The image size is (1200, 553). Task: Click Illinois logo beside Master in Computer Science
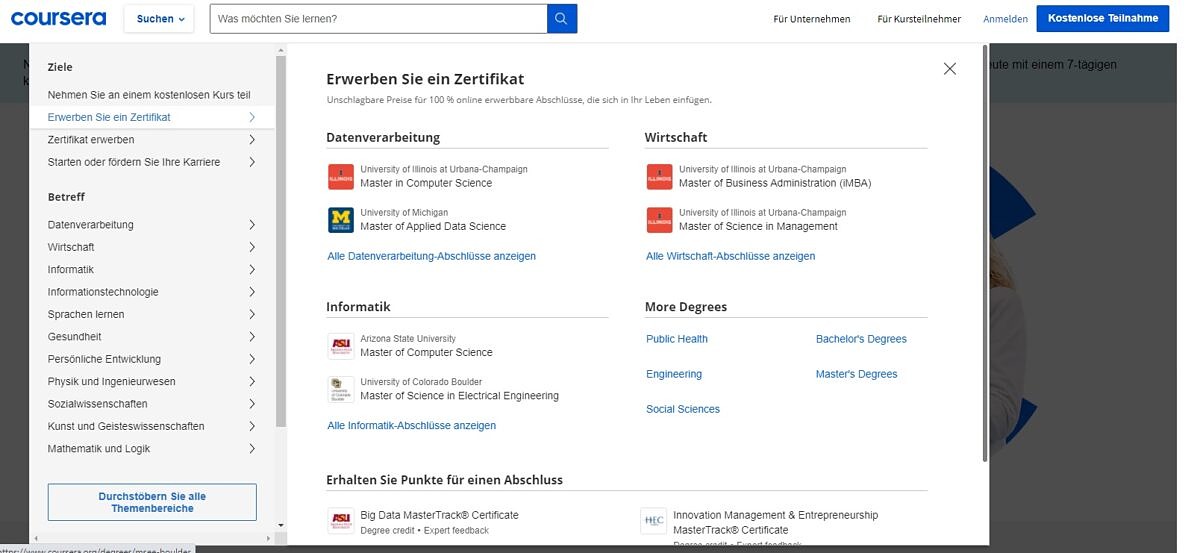pos(341,177)
